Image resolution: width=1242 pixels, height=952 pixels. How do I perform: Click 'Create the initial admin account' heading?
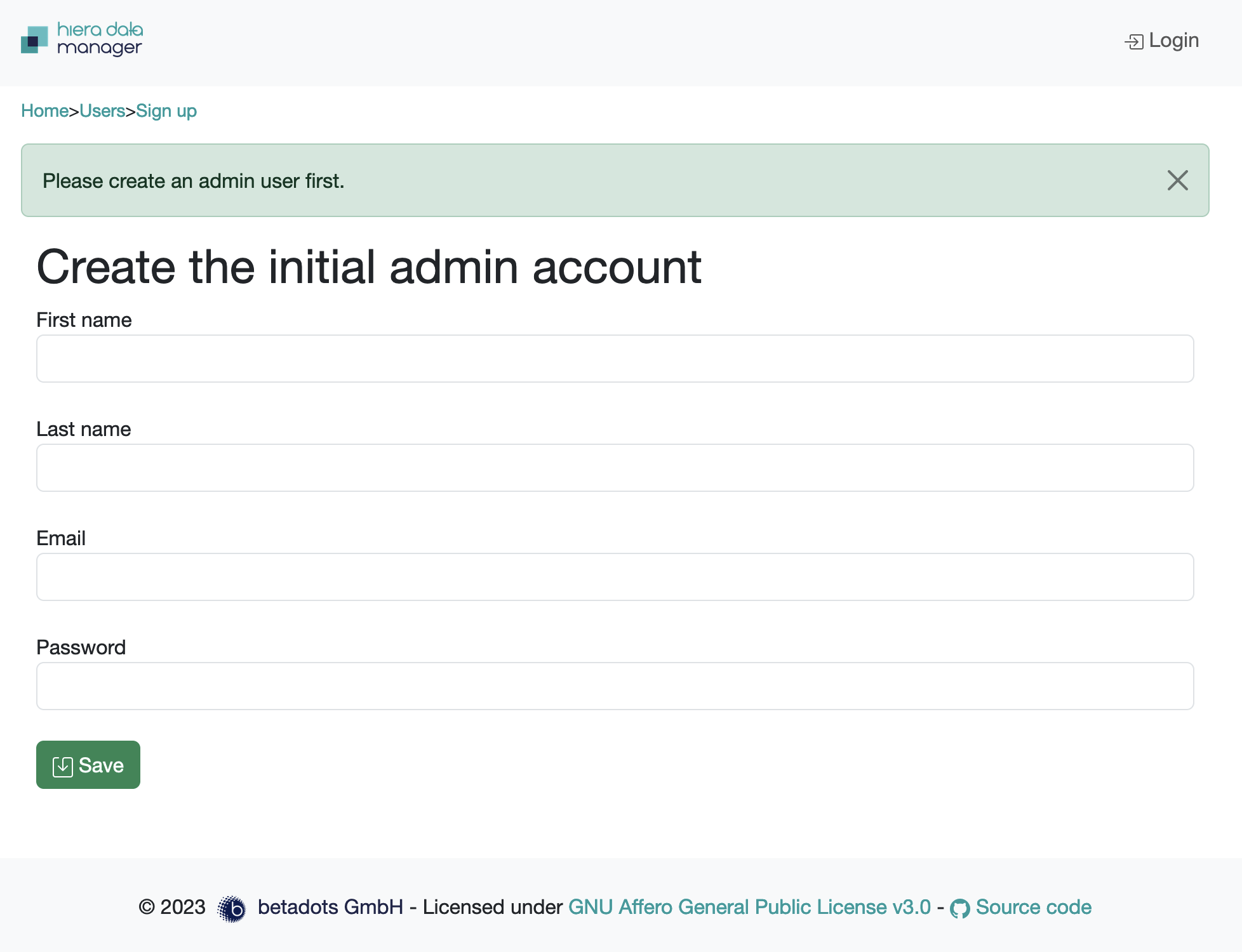[x=369, y=267]
